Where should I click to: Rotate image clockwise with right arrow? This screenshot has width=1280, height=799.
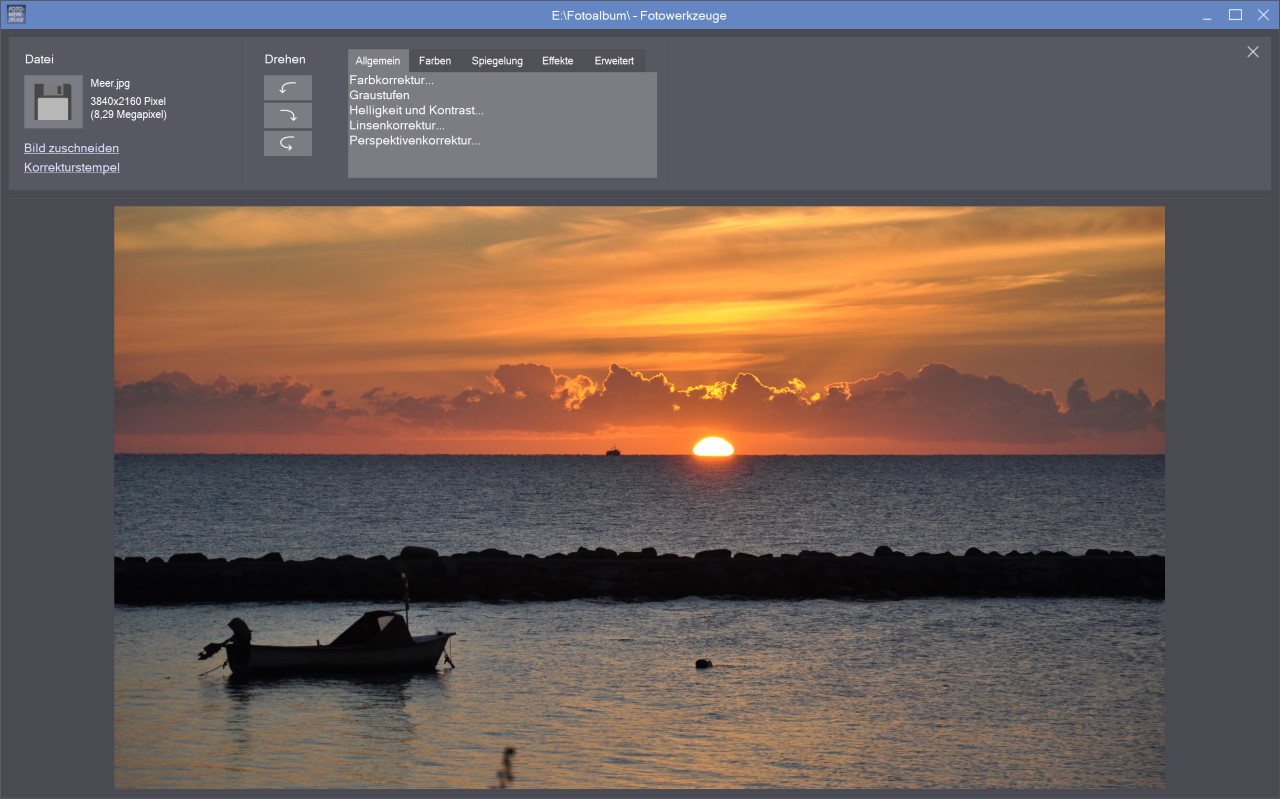(288, 116)
